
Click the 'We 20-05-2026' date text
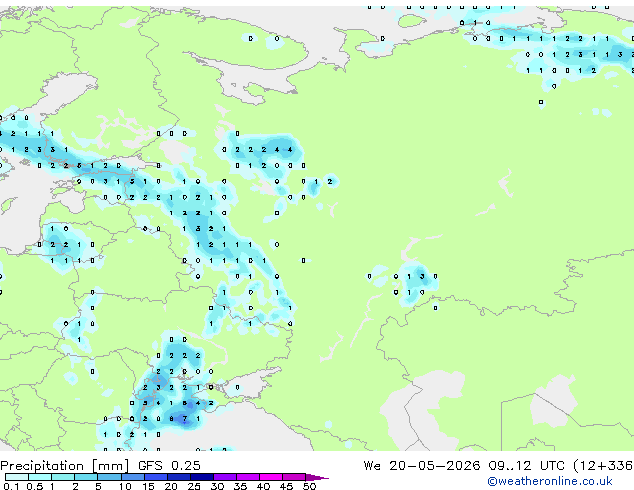422,466
